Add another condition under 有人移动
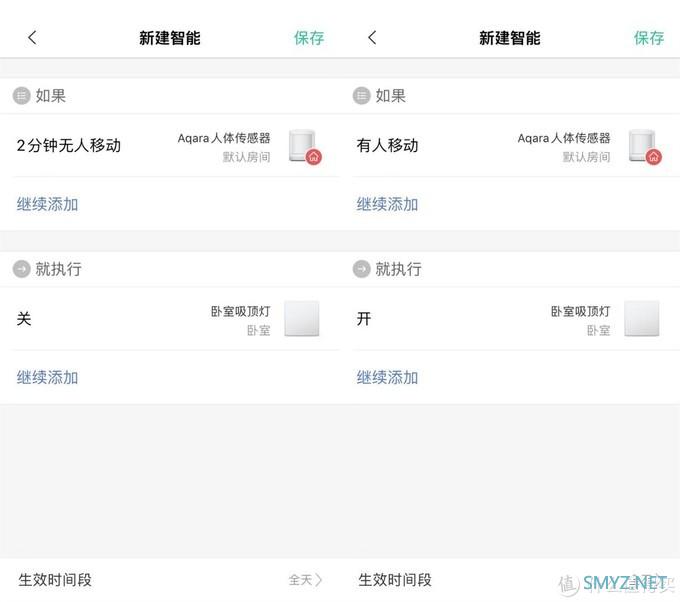680x602 pixels. pyautogui.click(x=387, y=204)
